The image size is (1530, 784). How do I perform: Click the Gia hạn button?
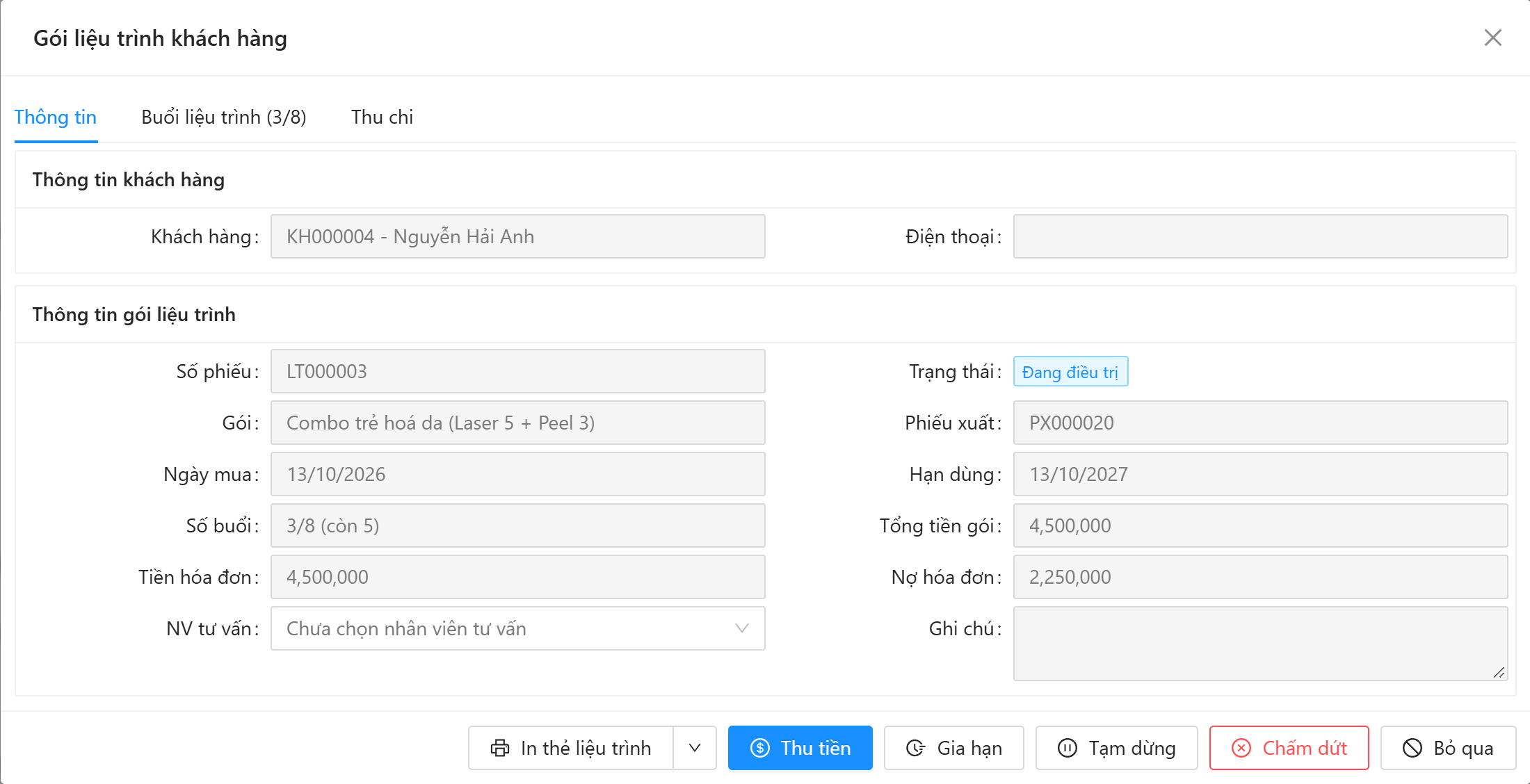click(954, 748)
